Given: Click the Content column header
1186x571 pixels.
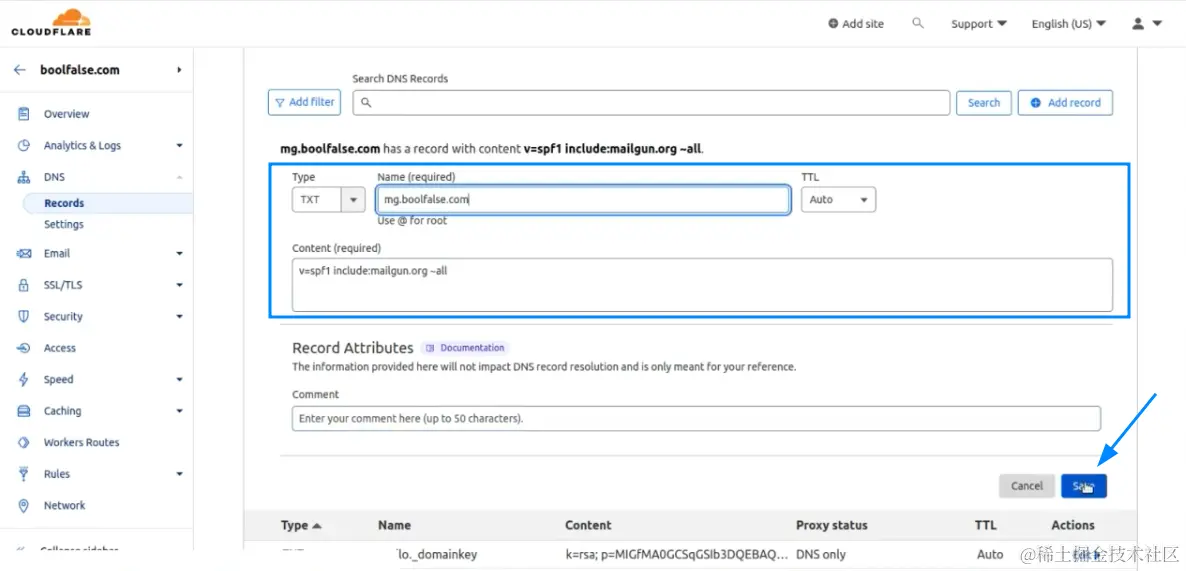Looking at the screenshot, I should tap(588, 525).
